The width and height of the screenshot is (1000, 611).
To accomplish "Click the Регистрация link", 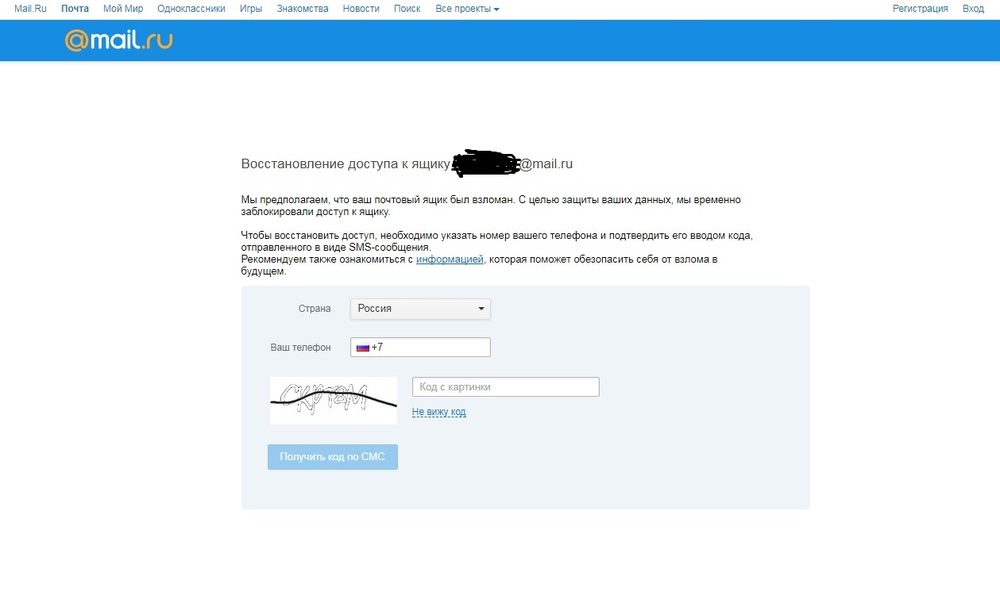I will tap(920, 9).
